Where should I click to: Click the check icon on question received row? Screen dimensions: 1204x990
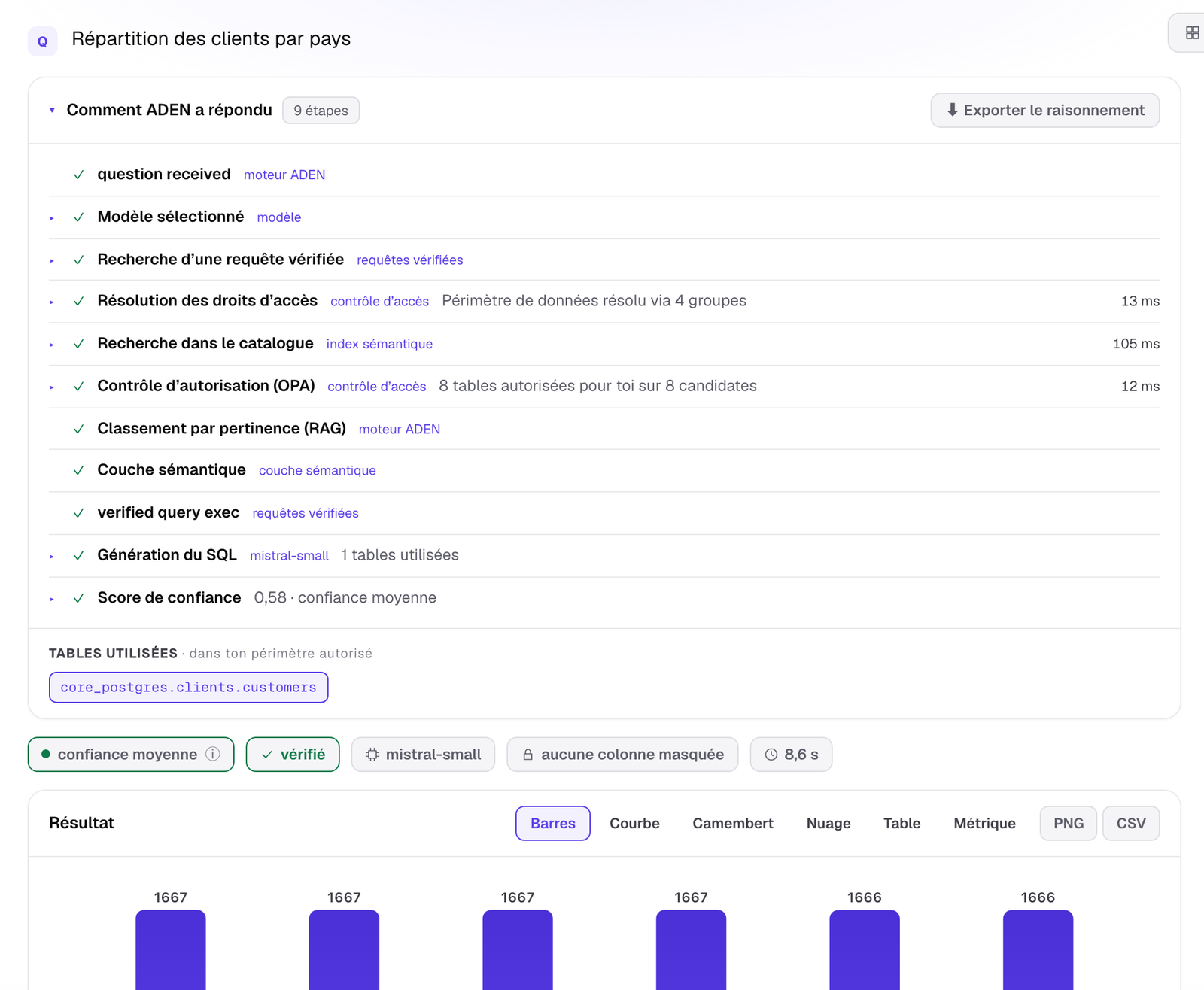(x=78, y=175)
